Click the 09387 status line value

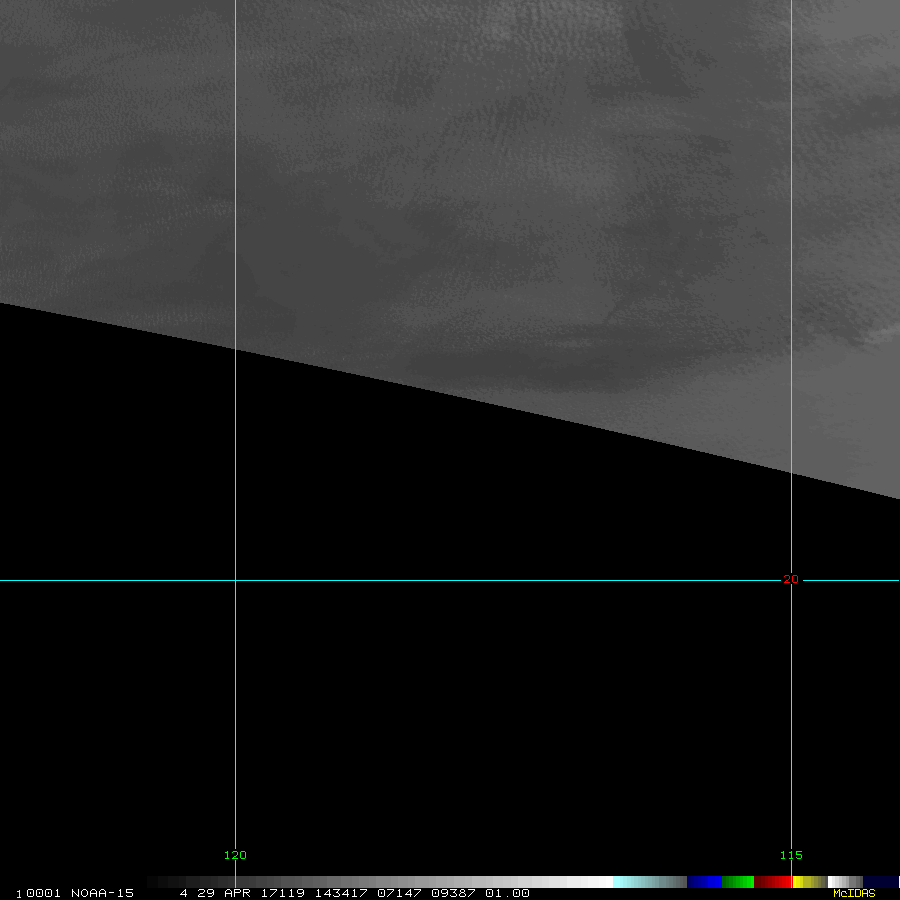(453, 893)
